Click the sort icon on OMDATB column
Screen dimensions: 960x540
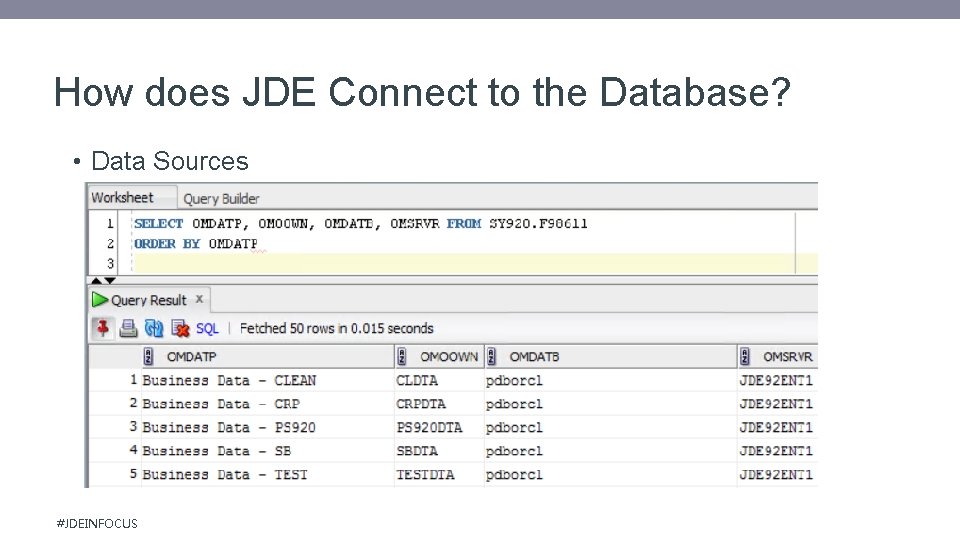click(493, 357)
